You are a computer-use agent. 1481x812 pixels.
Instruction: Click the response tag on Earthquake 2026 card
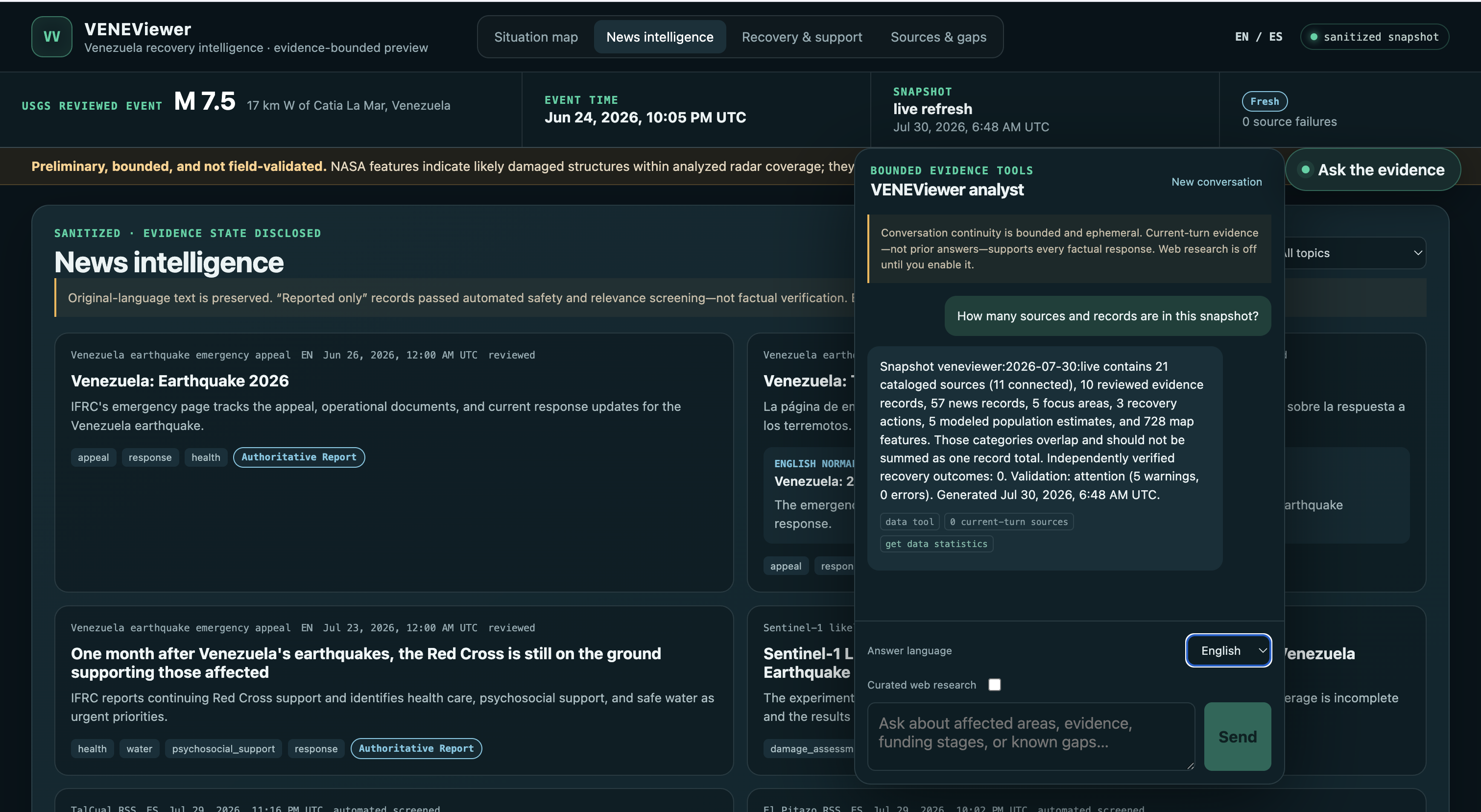(x=150, y=457)
